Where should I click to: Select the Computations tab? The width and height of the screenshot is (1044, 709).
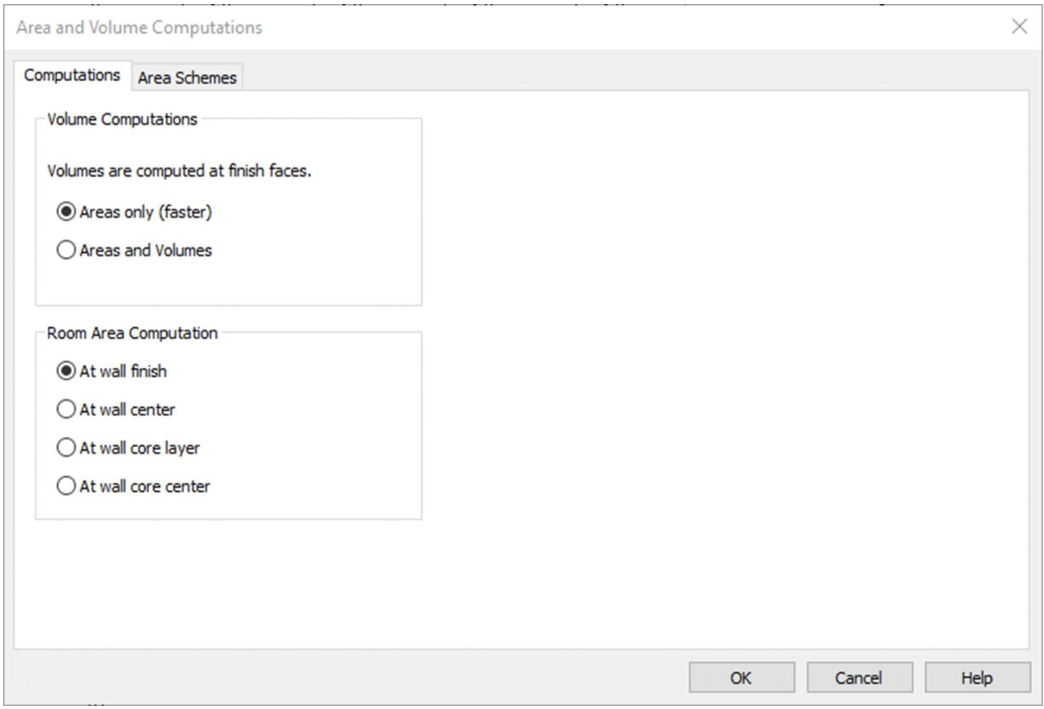[x=72, y=76]
